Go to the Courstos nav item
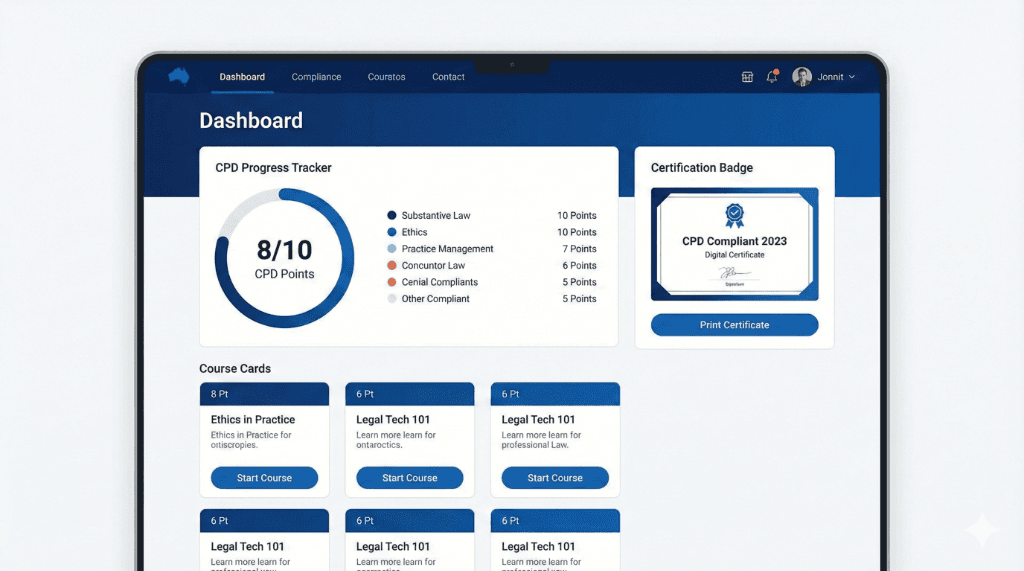This screenshot has height=571, width=1024. 386,77
